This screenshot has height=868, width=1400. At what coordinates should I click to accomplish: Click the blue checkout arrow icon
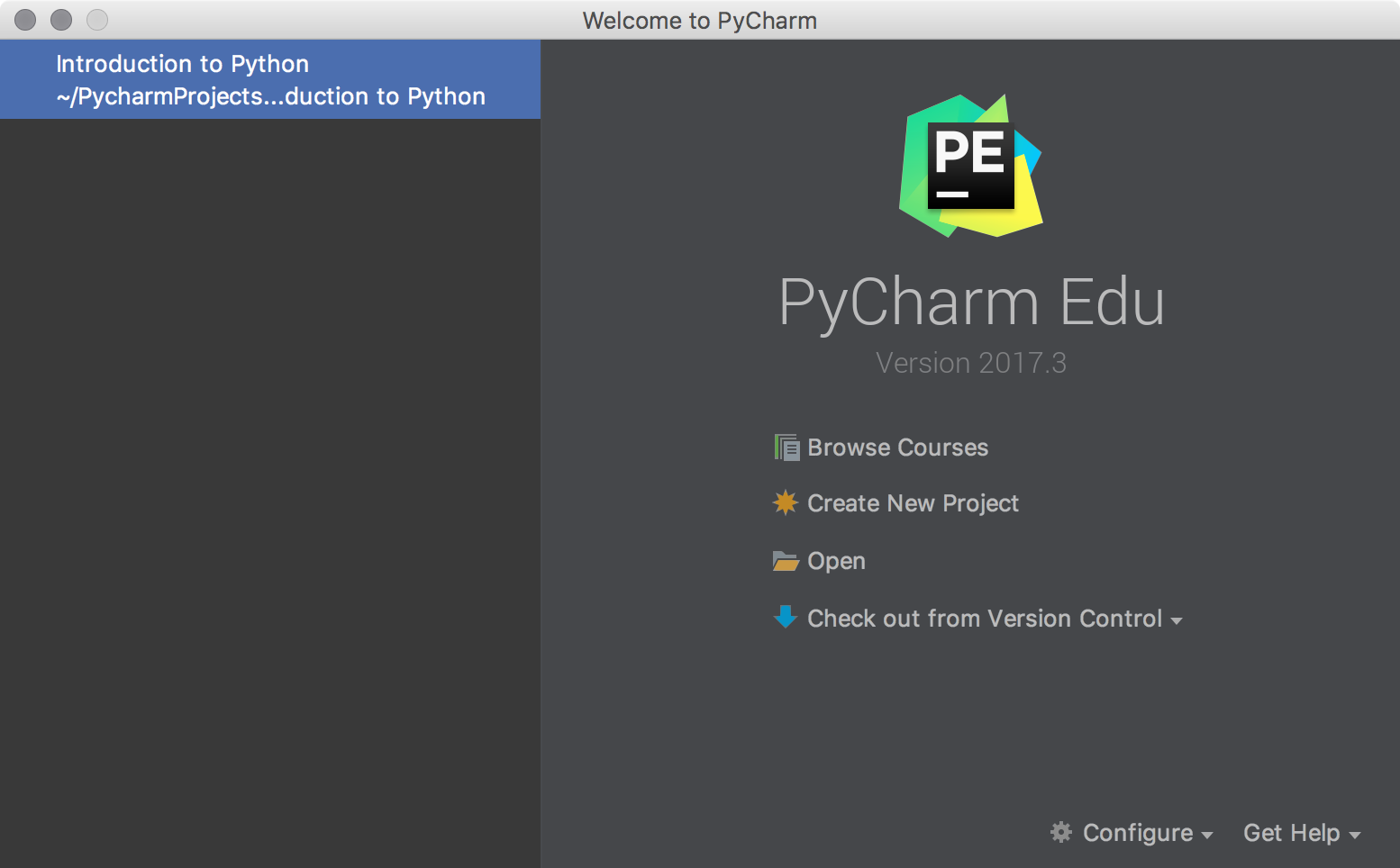pos(786,617)
